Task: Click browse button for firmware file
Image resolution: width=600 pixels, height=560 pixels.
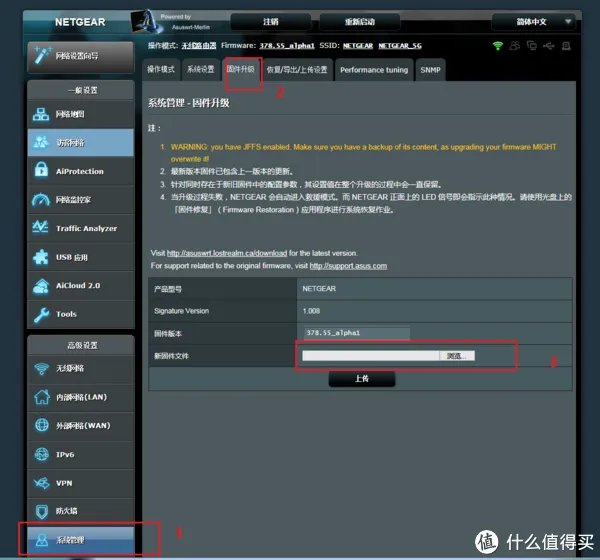Action: pos(457,356)
